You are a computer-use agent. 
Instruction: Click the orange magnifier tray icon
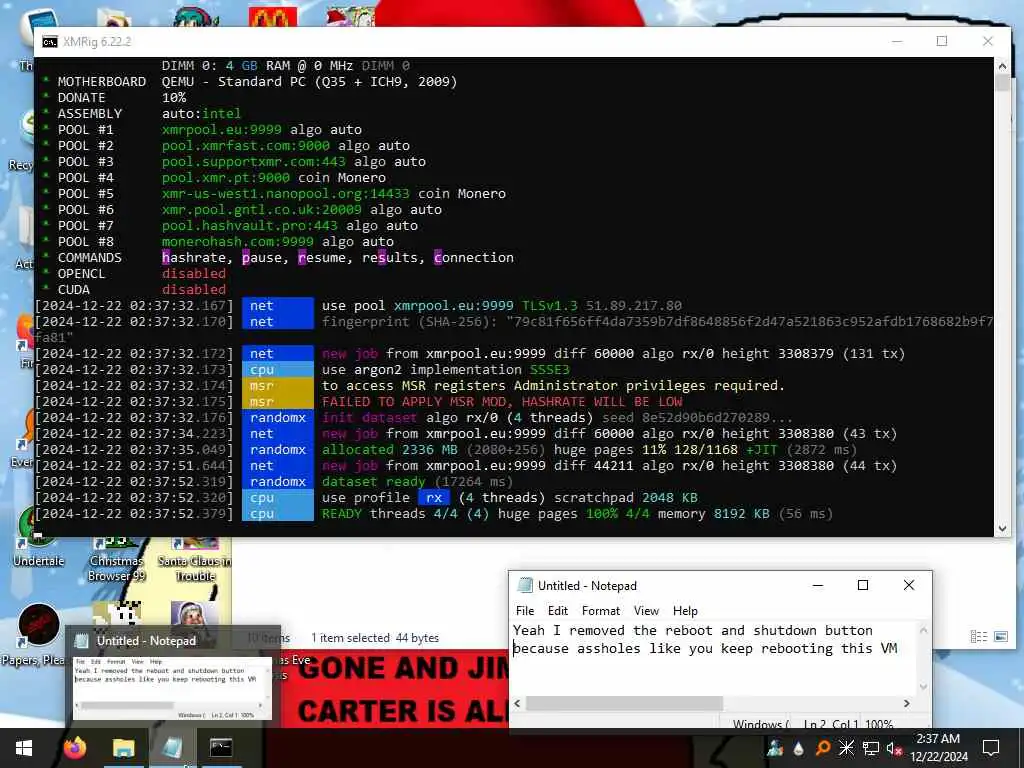coord(823,748)
